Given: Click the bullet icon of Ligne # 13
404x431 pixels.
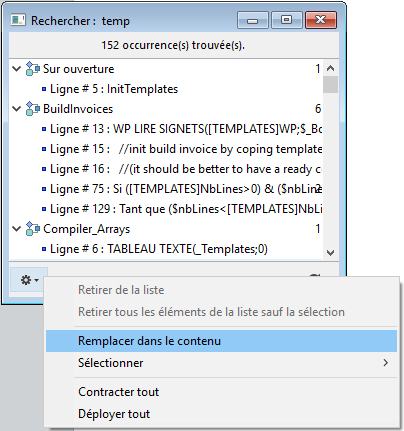Looking at the screenshot, I should 44,129.
